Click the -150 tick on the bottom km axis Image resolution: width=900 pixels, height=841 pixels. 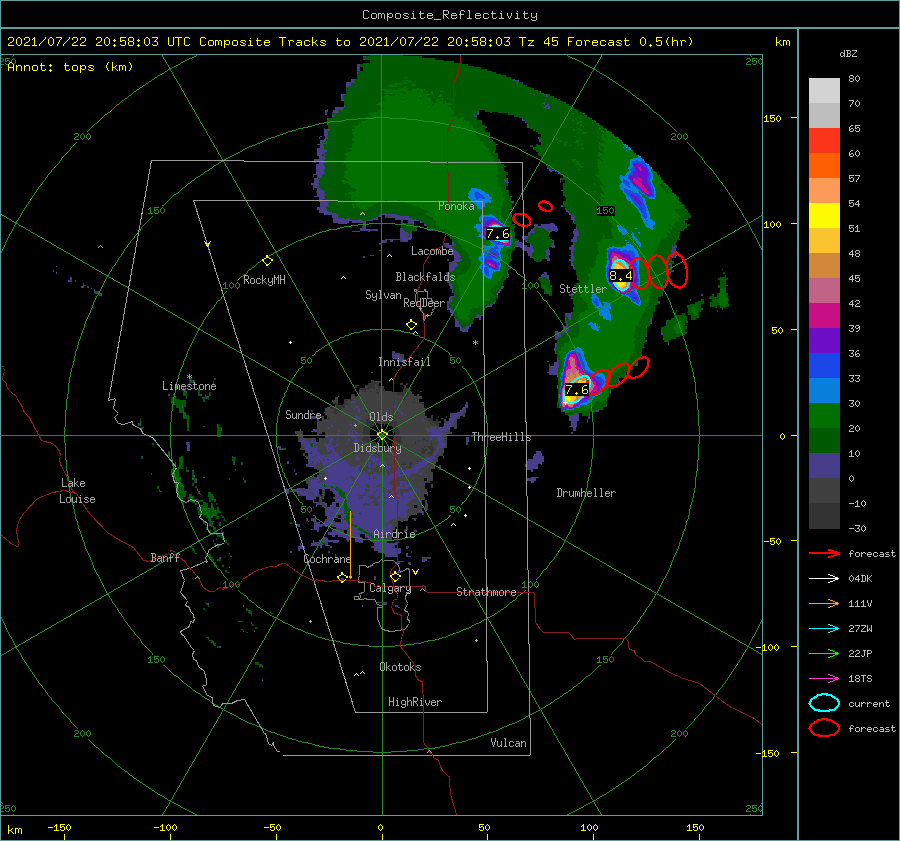pos(60,828)
